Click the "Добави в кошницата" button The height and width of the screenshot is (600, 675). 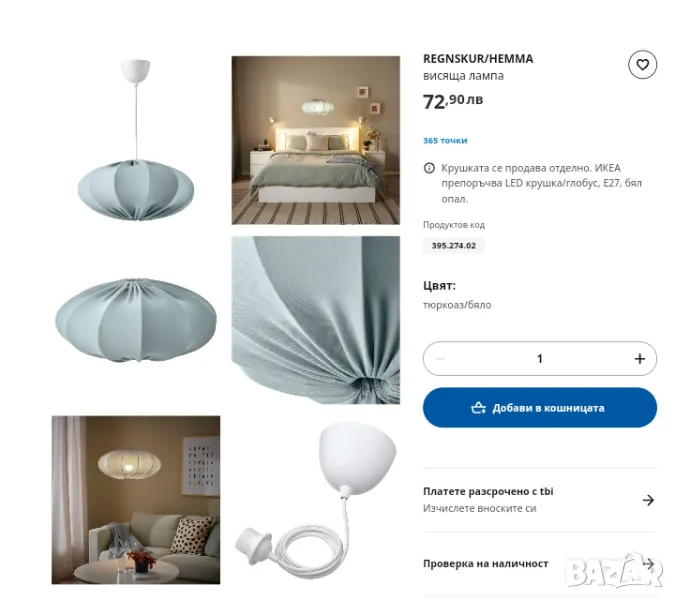tap(540, 408)
